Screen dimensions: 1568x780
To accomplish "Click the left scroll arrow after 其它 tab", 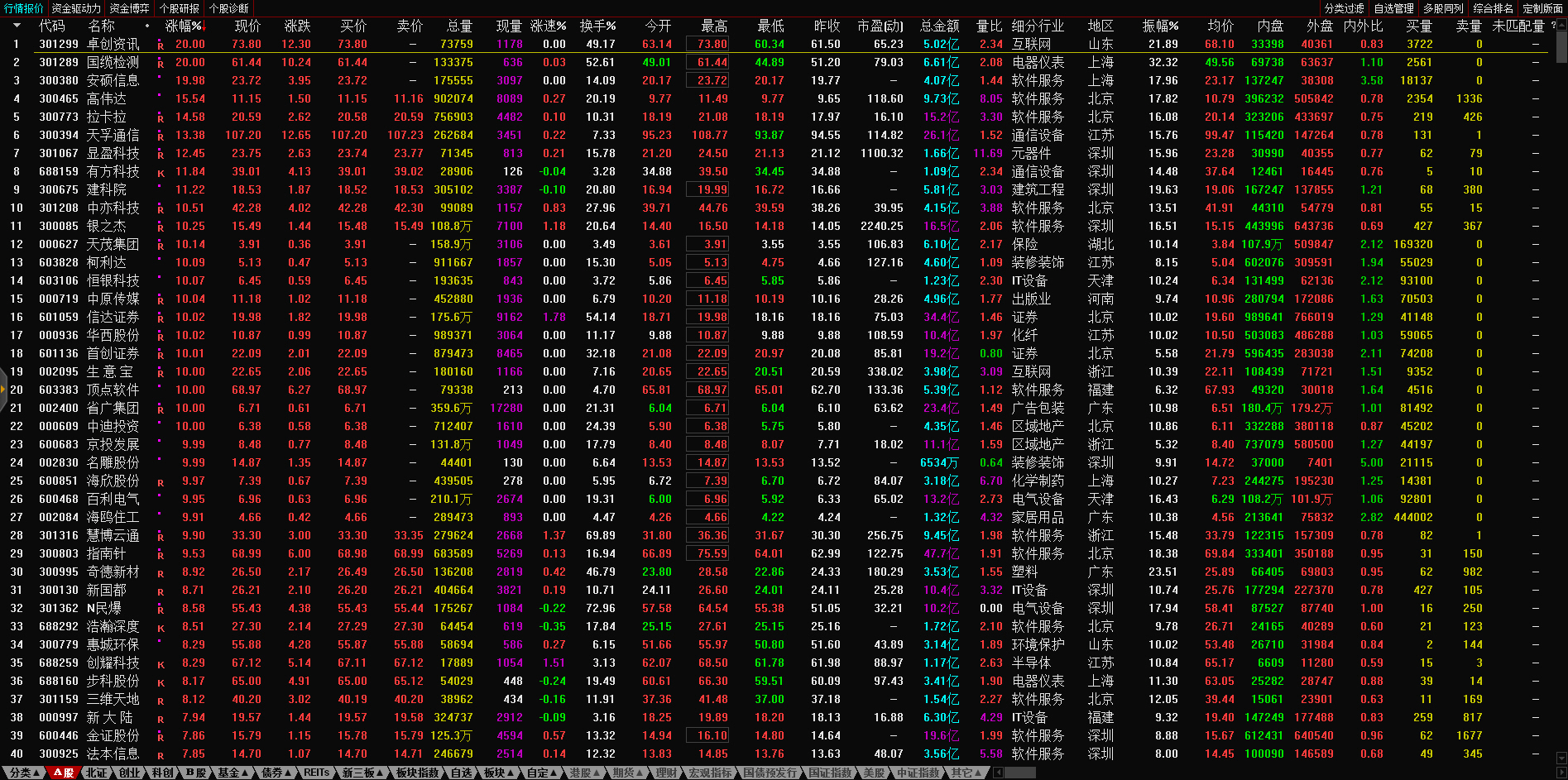I will pos(998,773).
